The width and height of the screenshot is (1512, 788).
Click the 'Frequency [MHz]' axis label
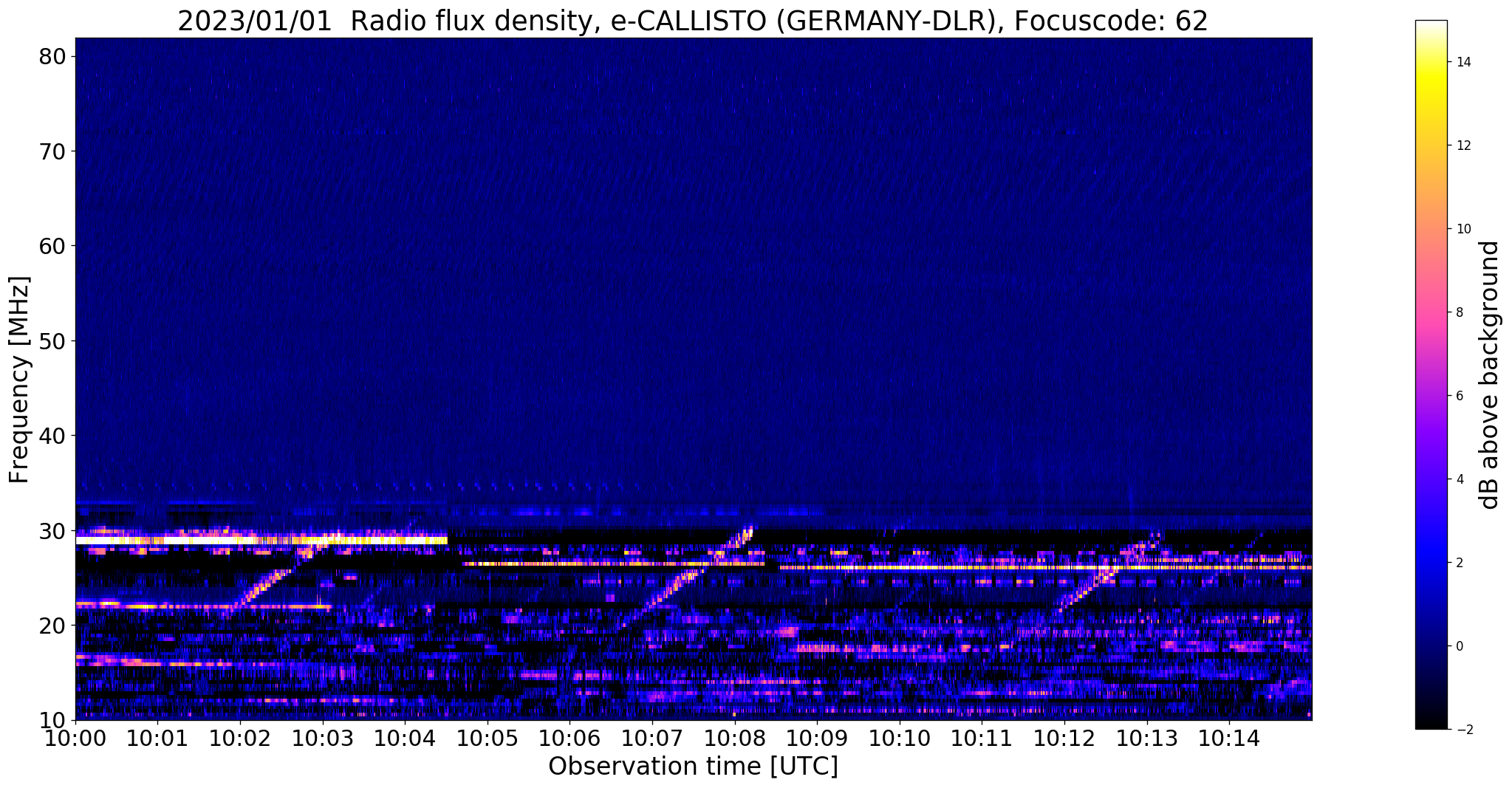pos(19,380)
